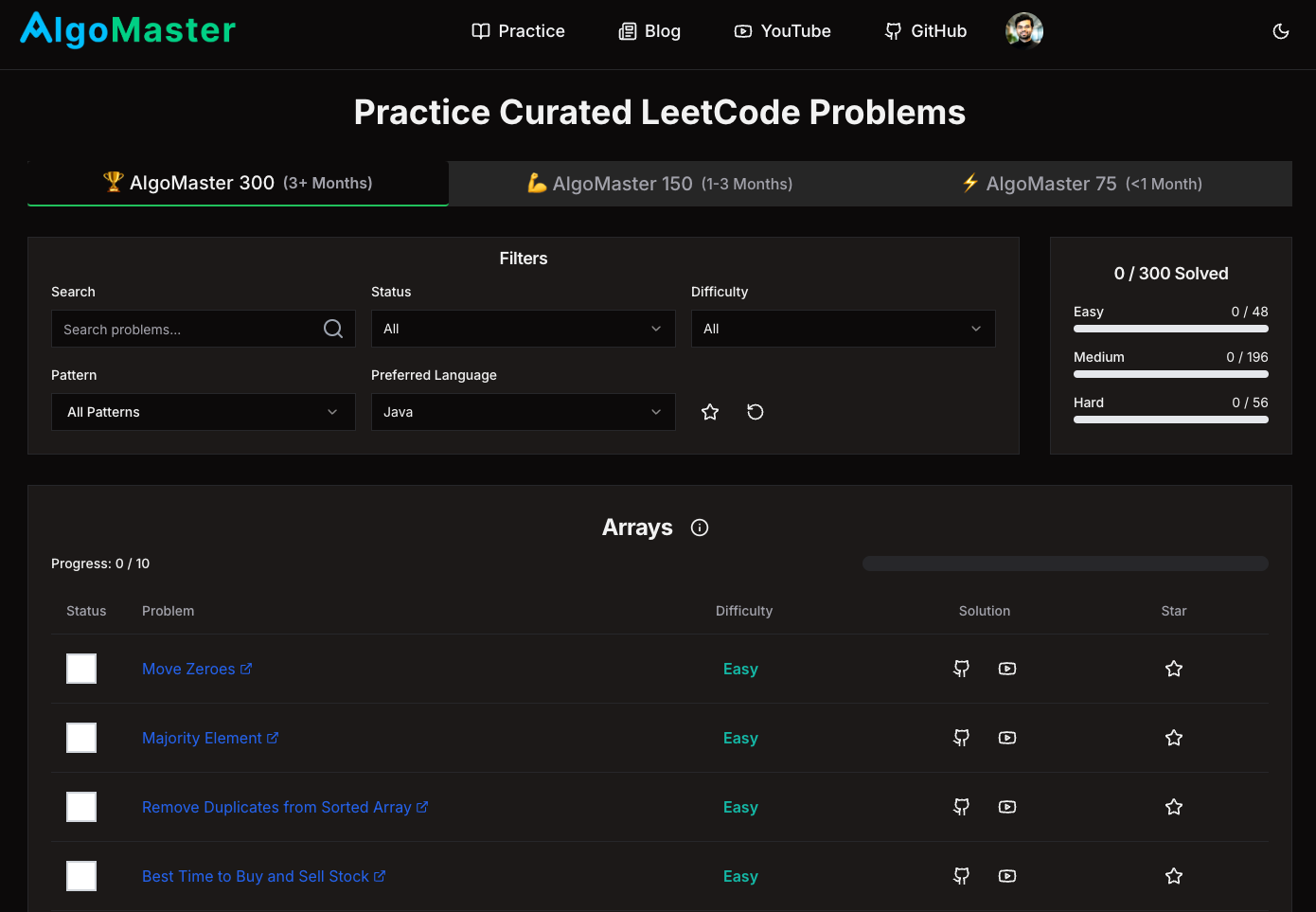This screenshot has width=1316, height=912.
Task: Star the Majority Element problem
Action: (x=1174, y=738)
